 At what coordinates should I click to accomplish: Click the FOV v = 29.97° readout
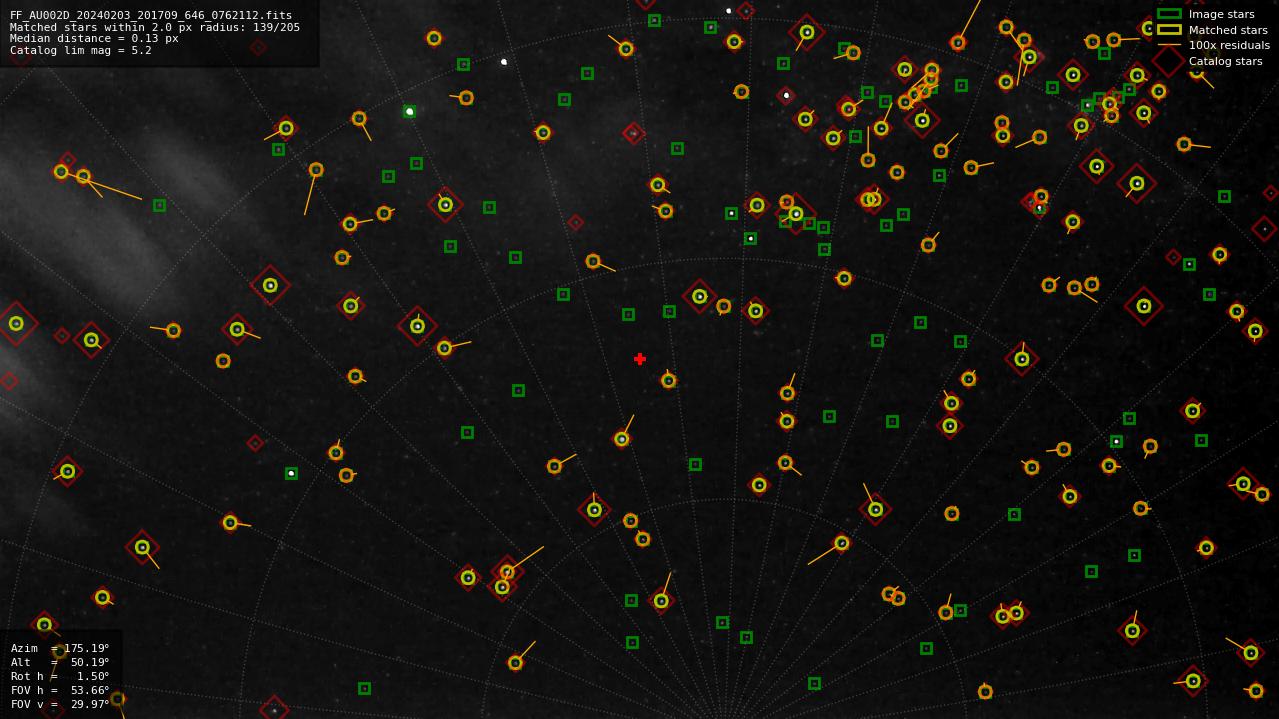coord(60,704)
